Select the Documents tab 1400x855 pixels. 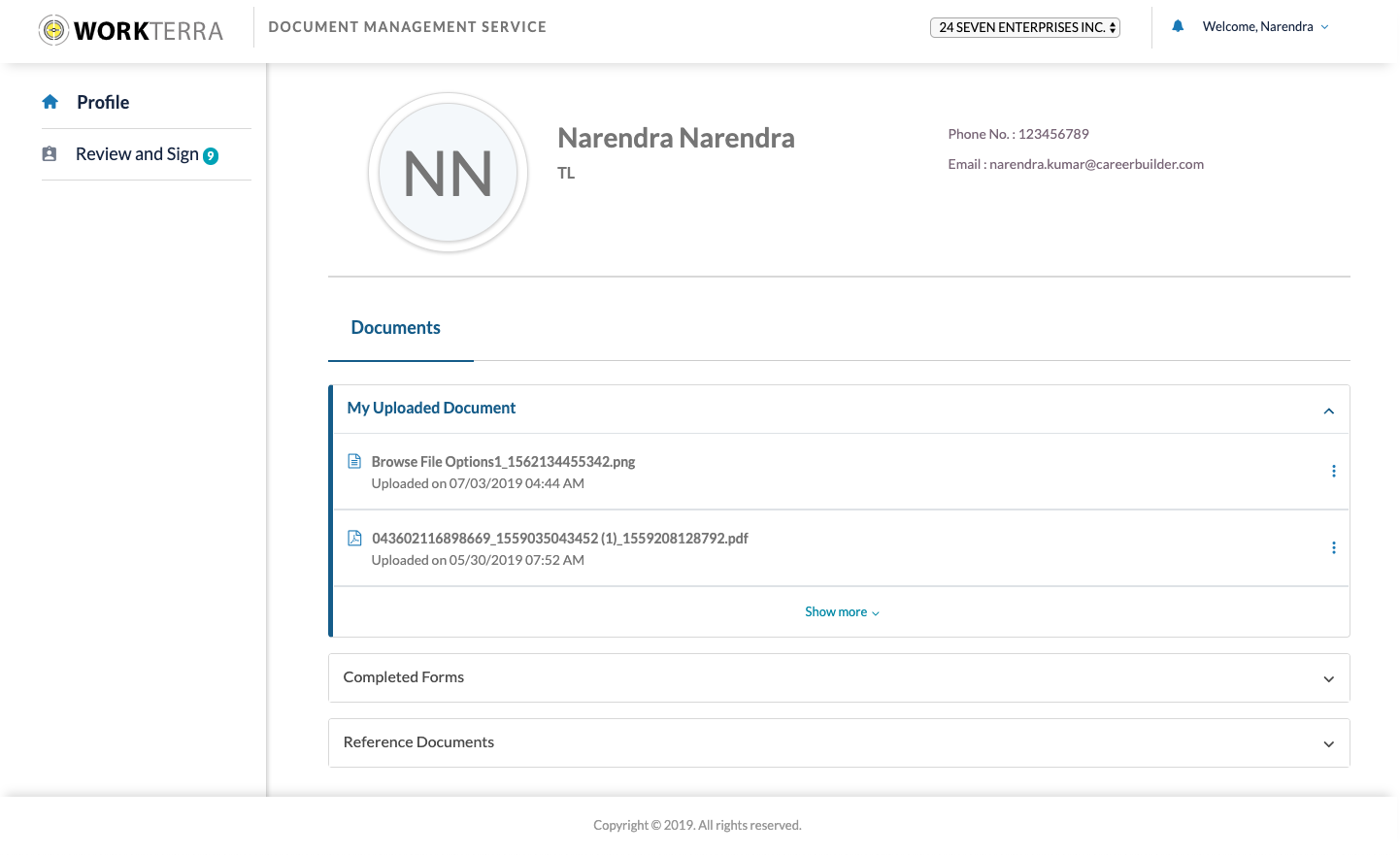point(396,328)
